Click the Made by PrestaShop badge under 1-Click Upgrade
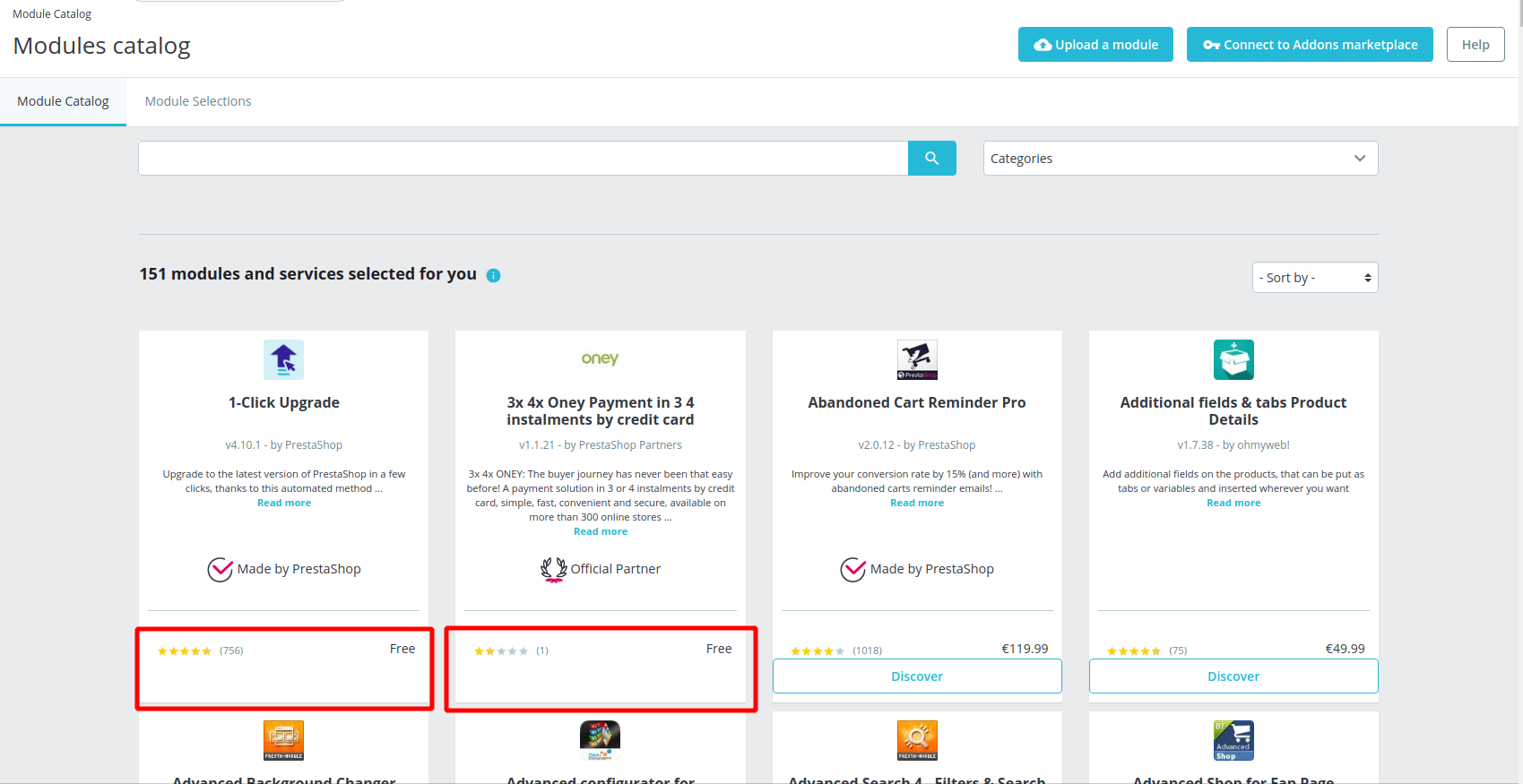 click(284, 569)
